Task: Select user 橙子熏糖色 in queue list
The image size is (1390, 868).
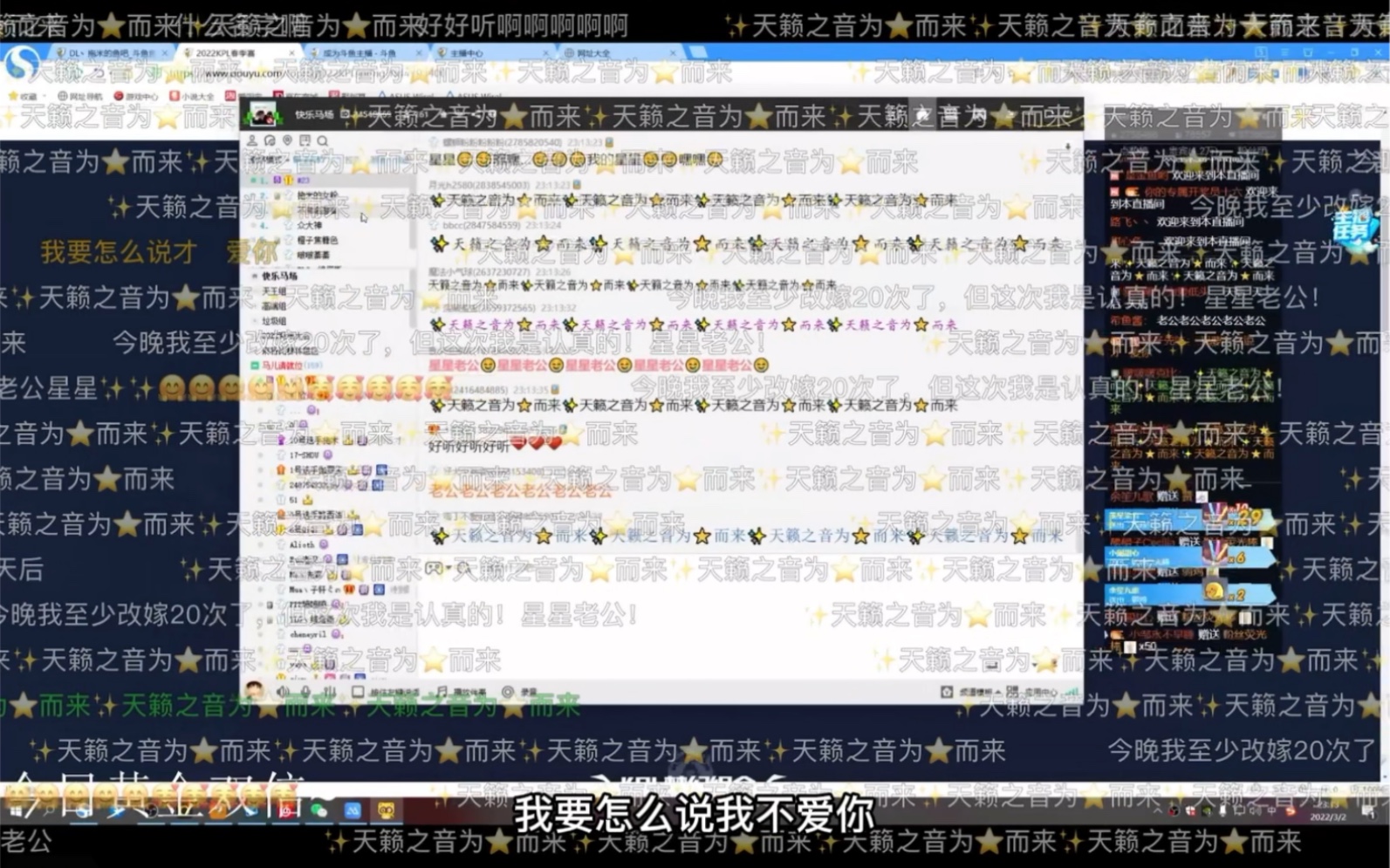Action: click(318, 240)
